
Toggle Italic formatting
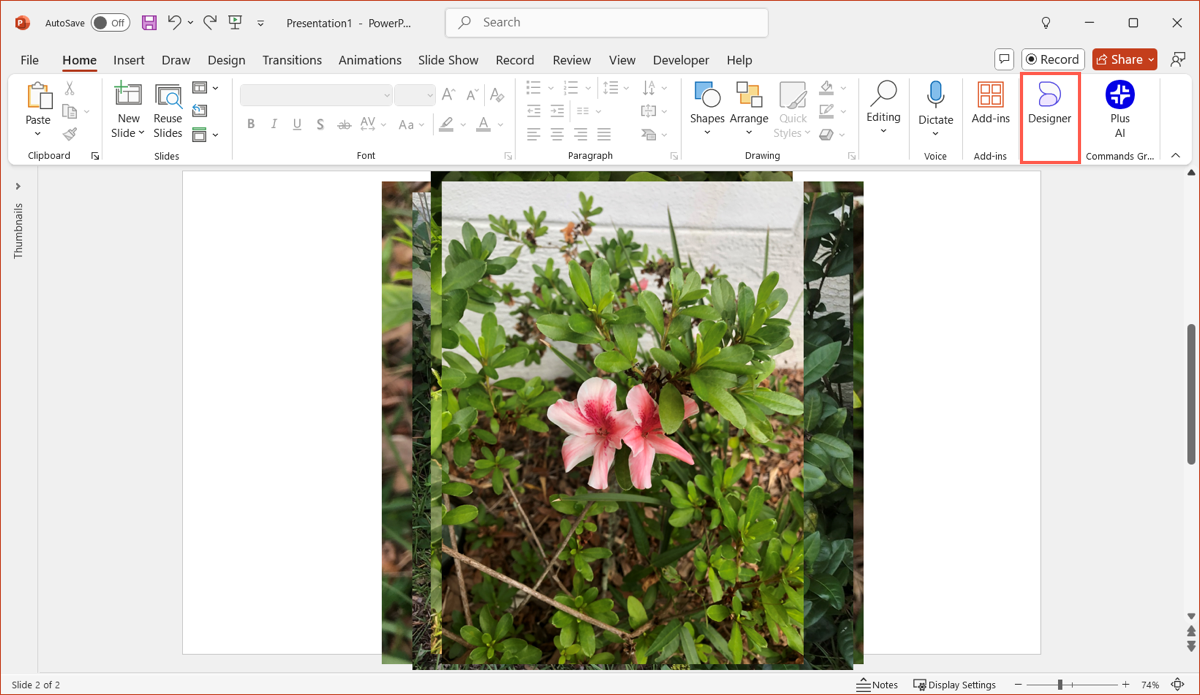pos(274,125)
